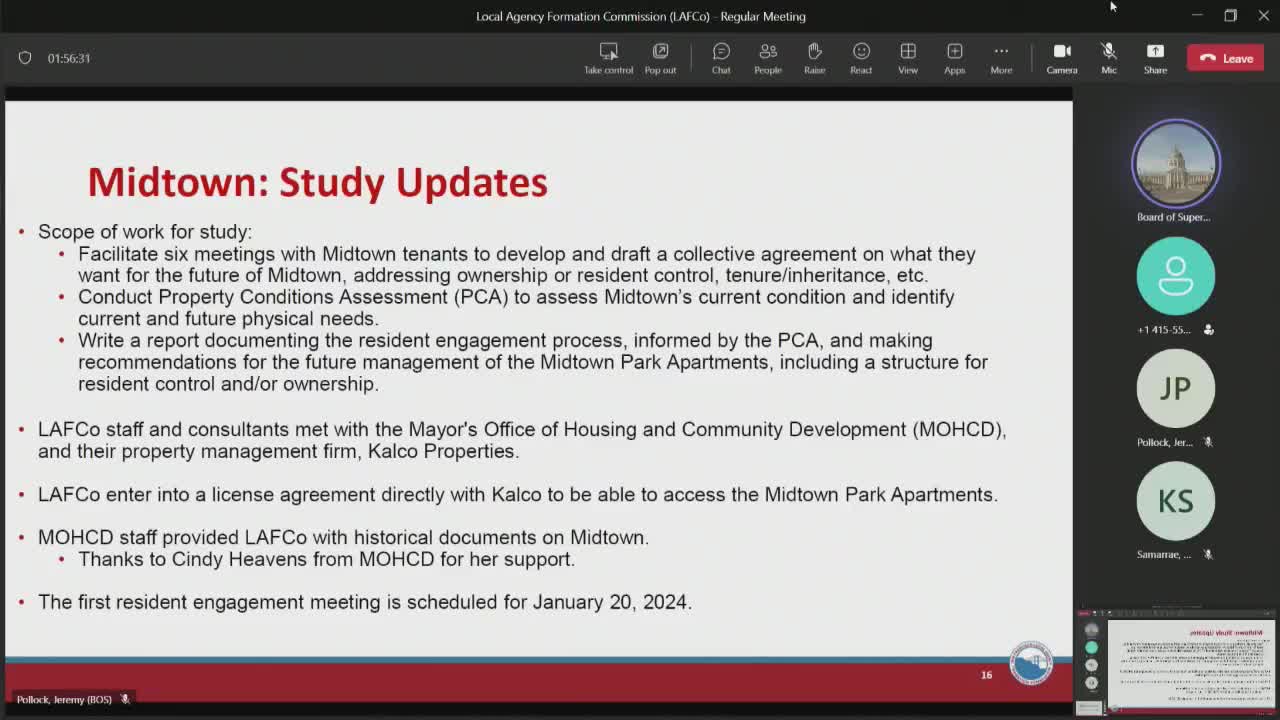Pop out the shared content window

coord(660,58)
